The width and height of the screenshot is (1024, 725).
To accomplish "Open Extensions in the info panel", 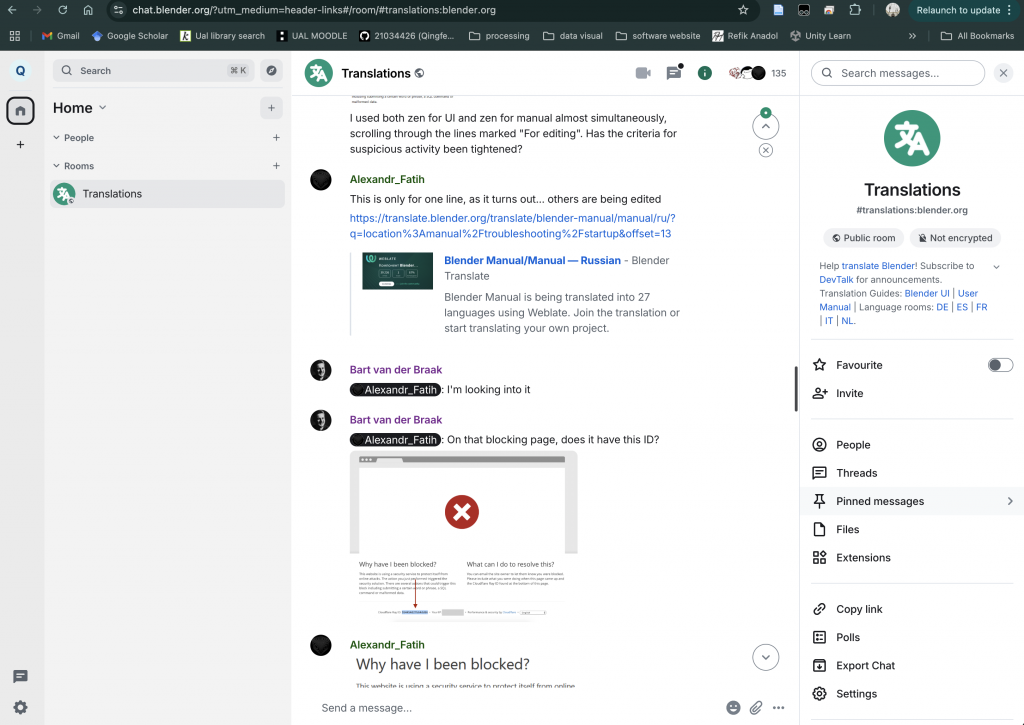I will pos(912,557).
